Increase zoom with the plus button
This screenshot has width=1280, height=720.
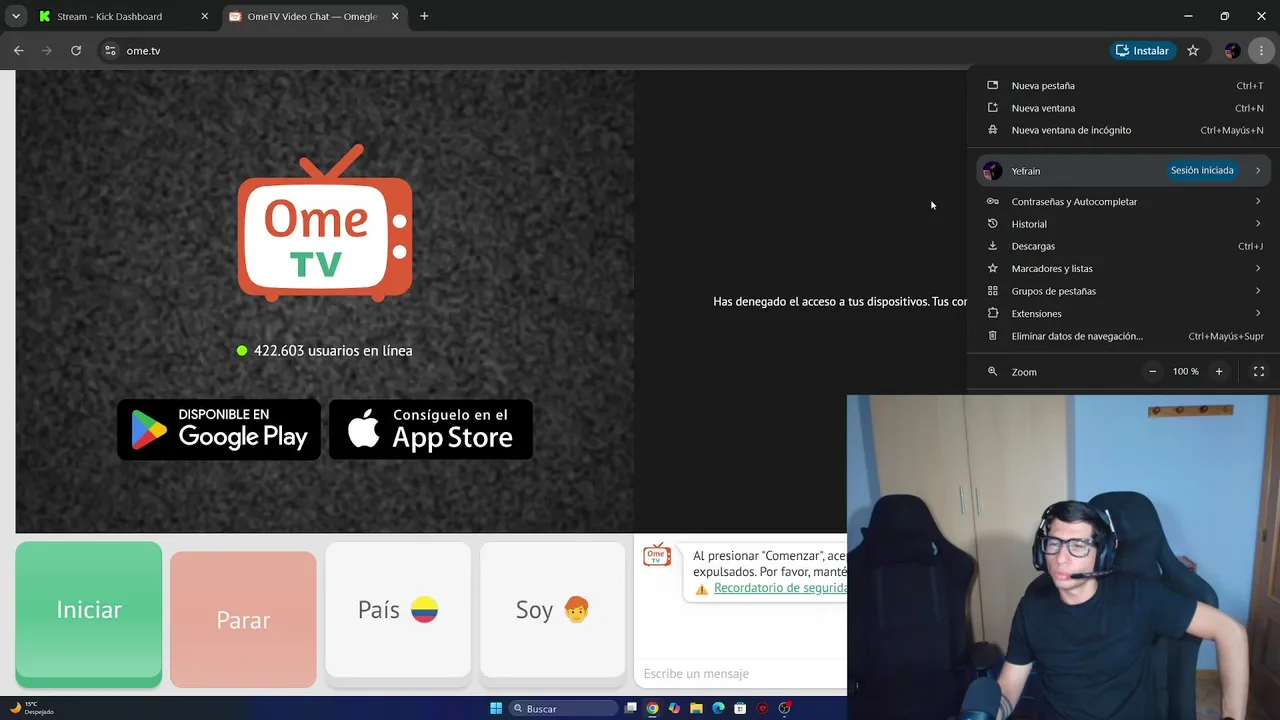pyautogui.click(x=1219, y=371)
